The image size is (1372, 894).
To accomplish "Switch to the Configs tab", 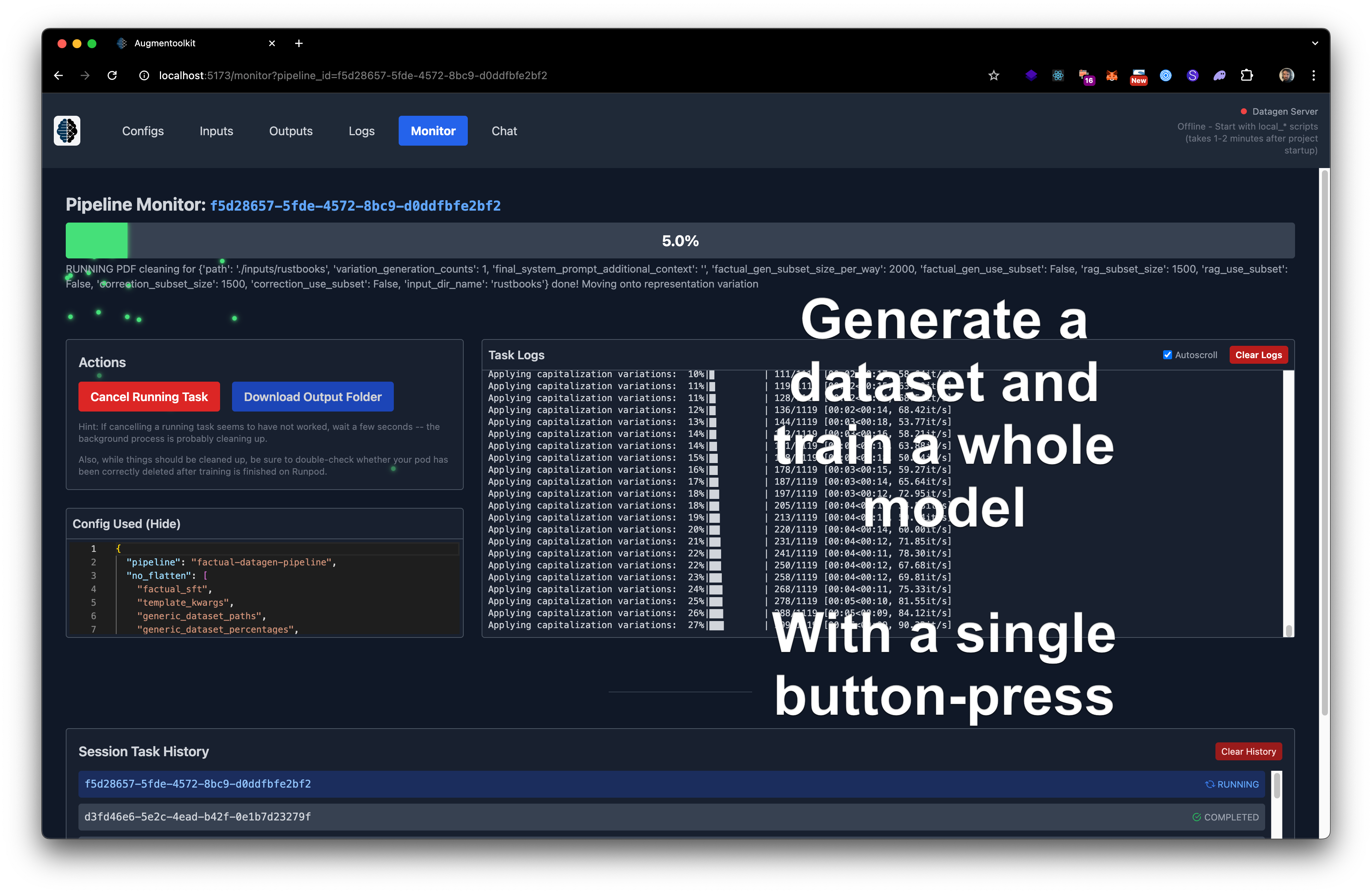I will click(142, 131).
